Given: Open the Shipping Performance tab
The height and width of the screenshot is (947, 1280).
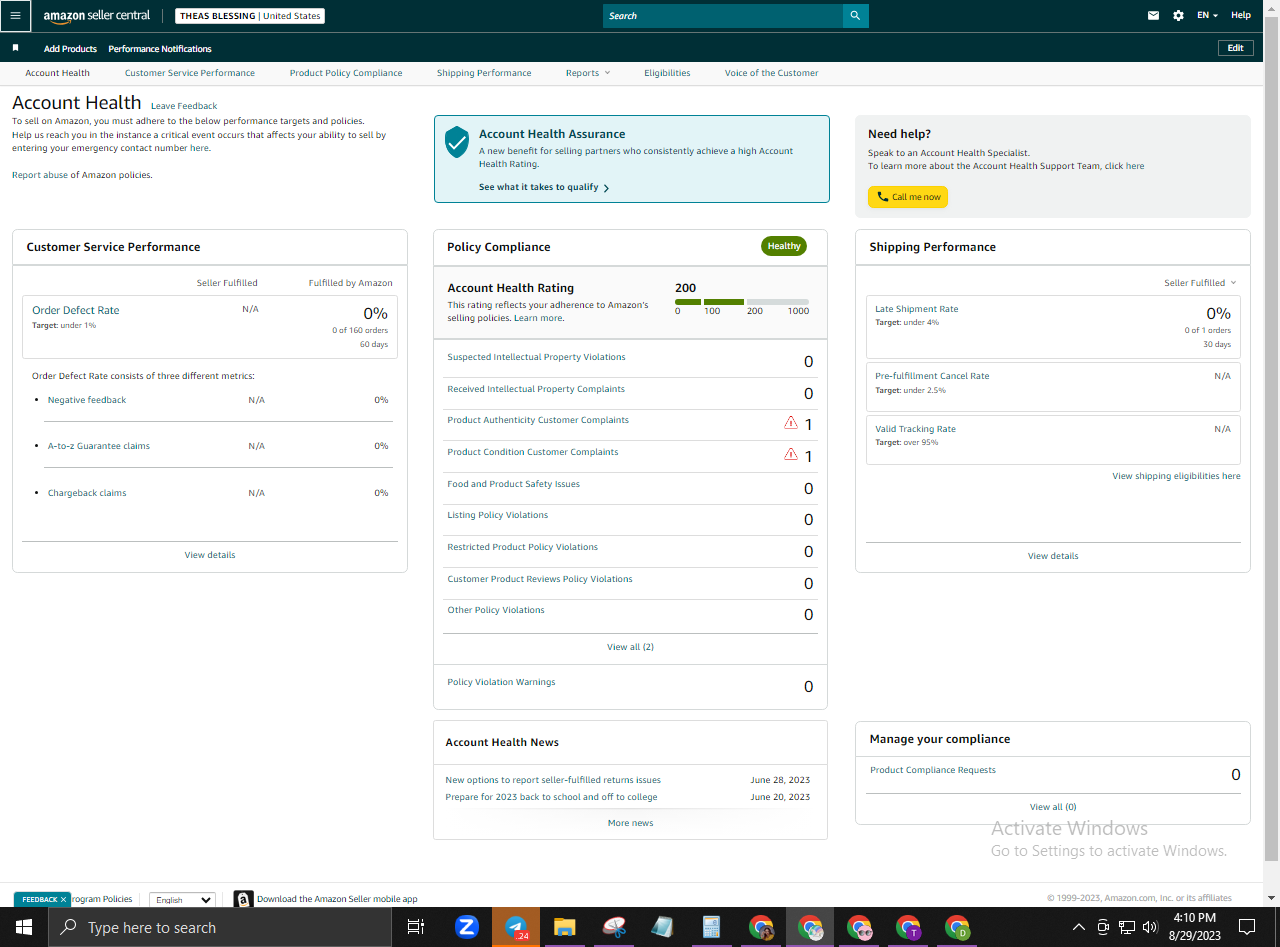Looking at the screenshot, I should pyautogui.click(x=484, y=73).
